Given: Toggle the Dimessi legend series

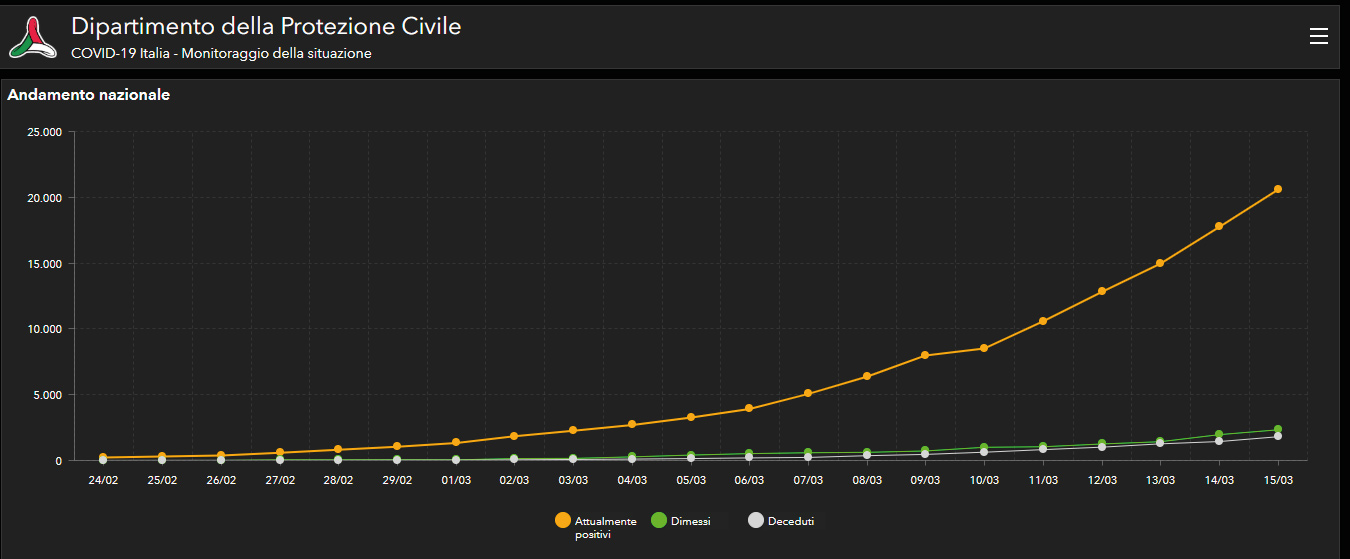Looking at the screenshot, I should pyautogui.click(x=681, y=521).
